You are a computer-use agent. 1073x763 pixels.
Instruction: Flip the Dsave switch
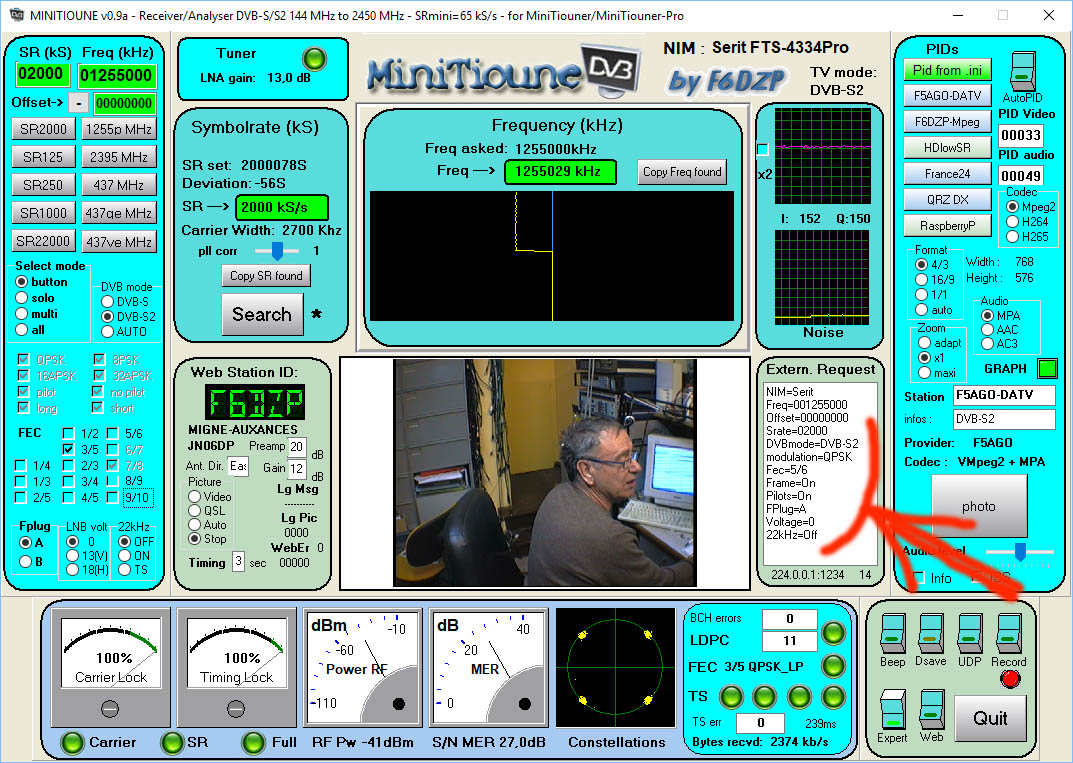click(x=930, y=635)
